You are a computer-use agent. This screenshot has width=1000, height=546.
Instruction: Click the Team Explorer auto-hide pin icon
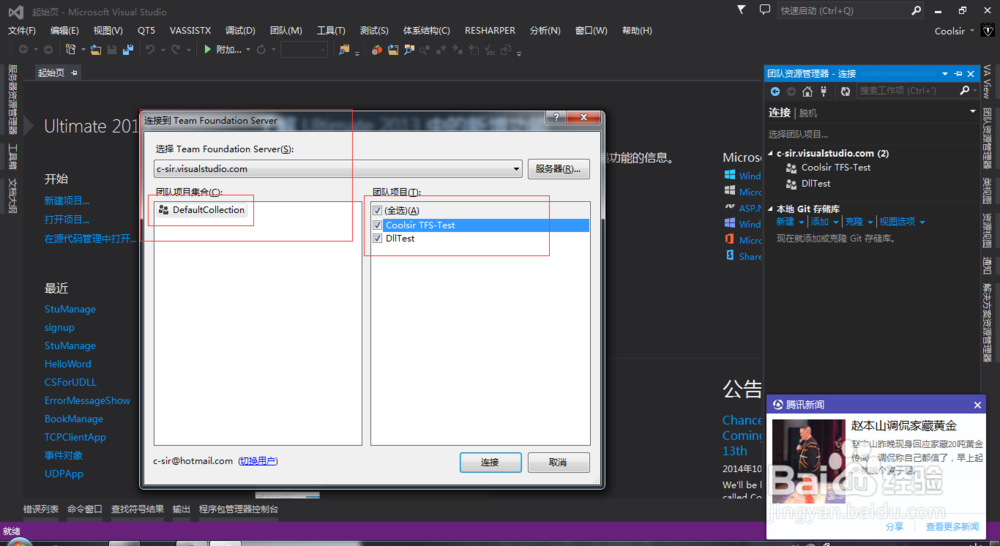pos(958,74)
